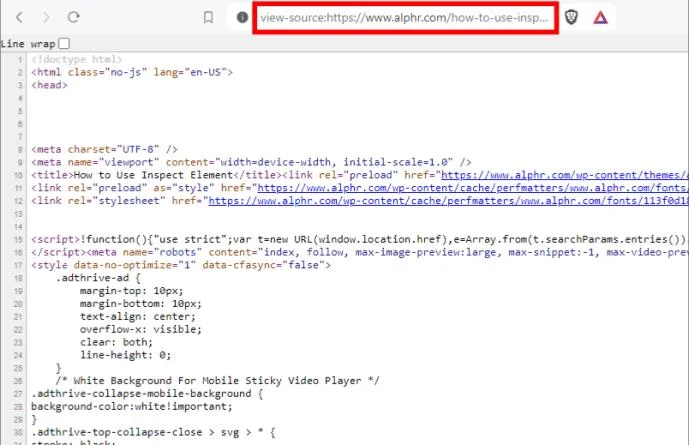689x445 pixels.
Task: Open the Brave Shields lion icon
Action: tap(571, 18)
